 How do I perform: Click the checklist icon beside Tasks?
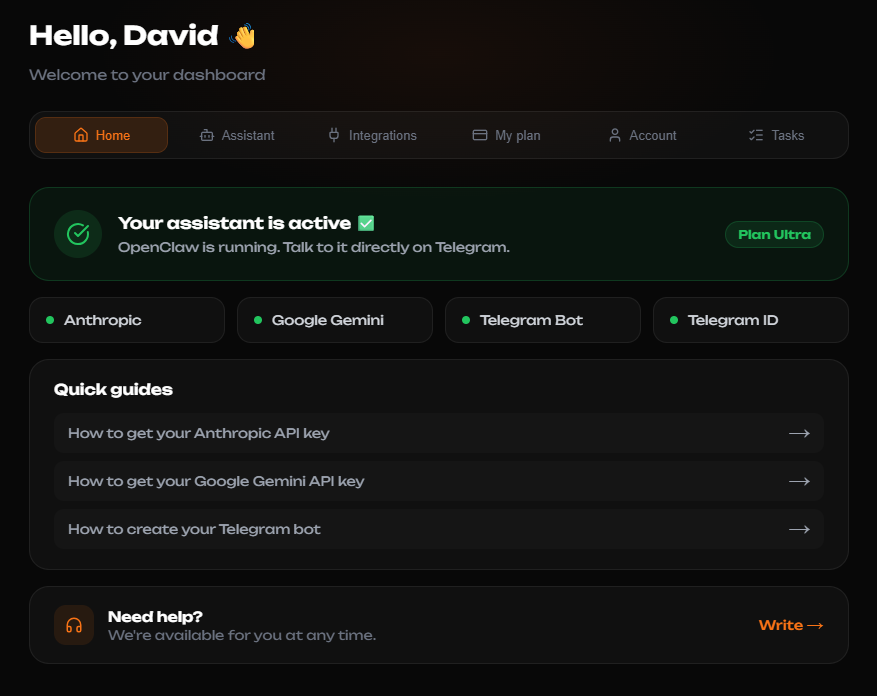(x=756, y=135)
